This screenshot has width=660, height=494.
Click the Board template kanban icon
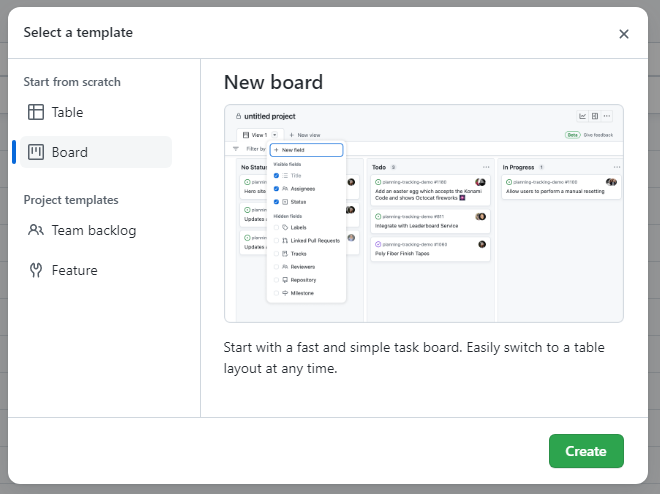point(36,152)
